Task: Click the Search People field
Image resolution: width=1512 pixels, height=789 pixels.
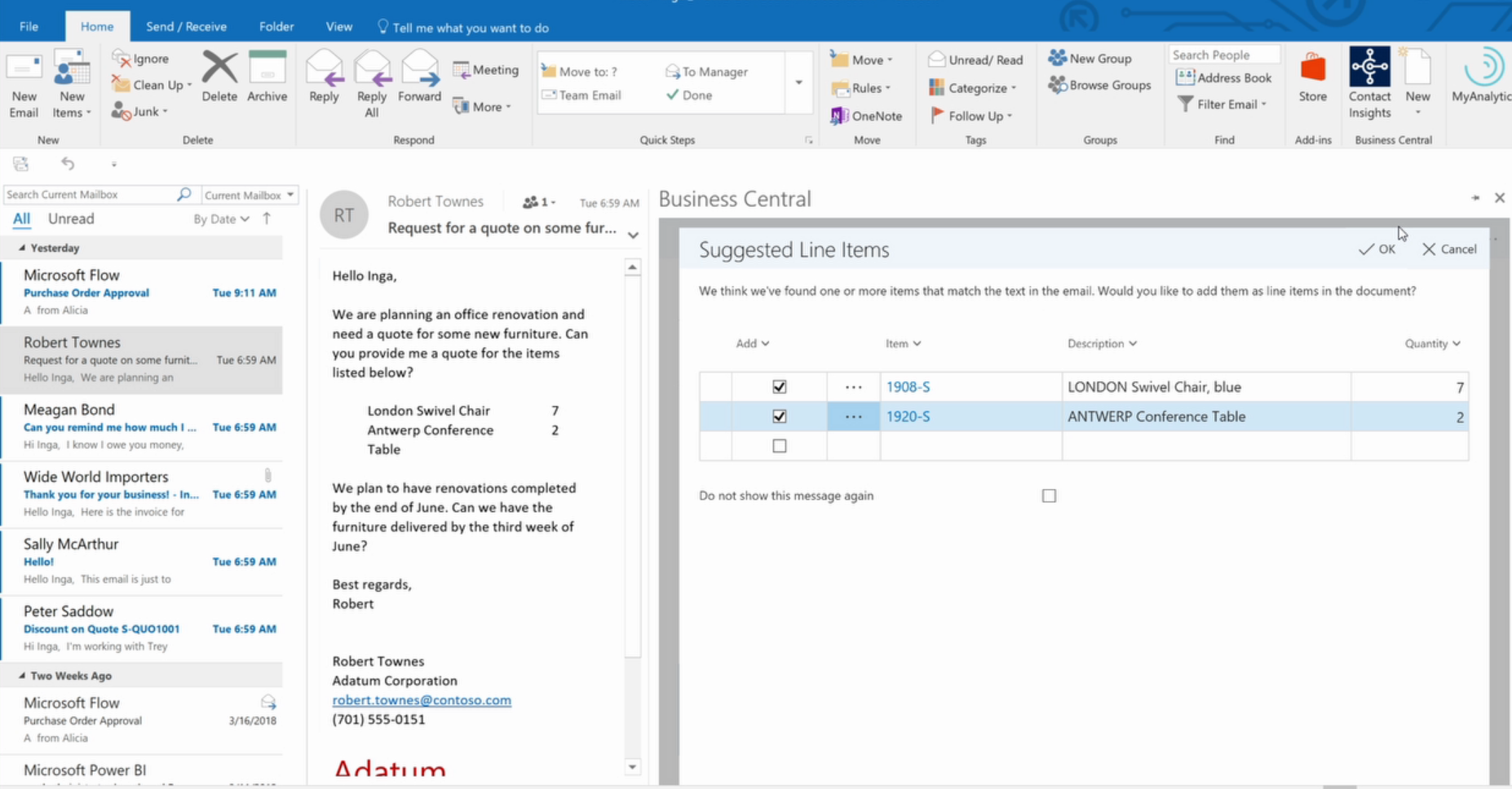Action: pos(1224,55)
